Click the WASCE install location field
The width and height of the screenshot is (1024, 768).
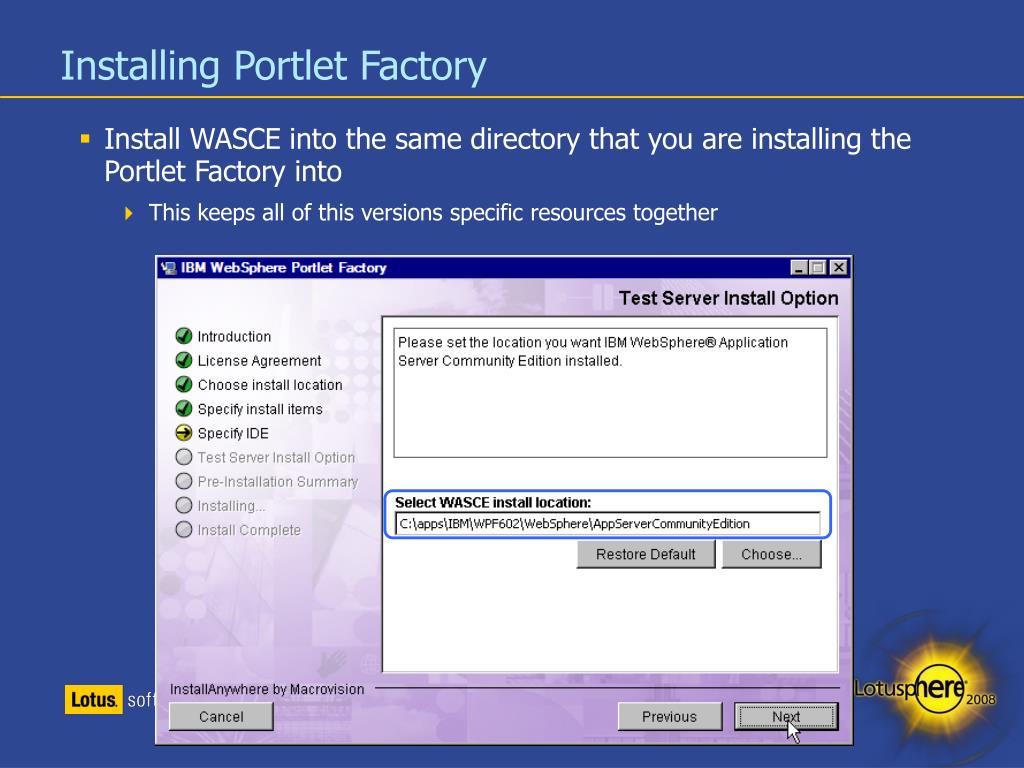click(607, 524)
